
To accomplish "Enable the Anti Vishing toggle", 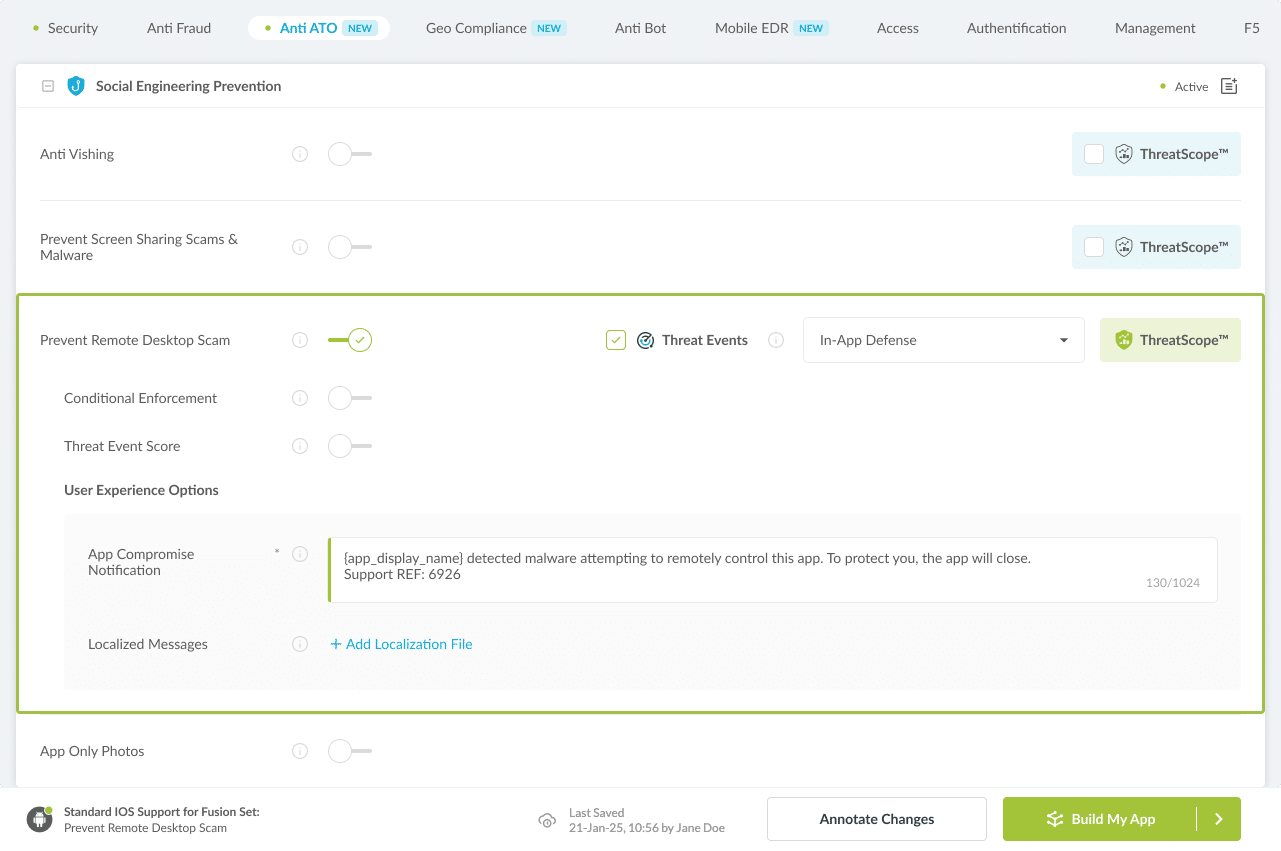I will pos(349,154).
